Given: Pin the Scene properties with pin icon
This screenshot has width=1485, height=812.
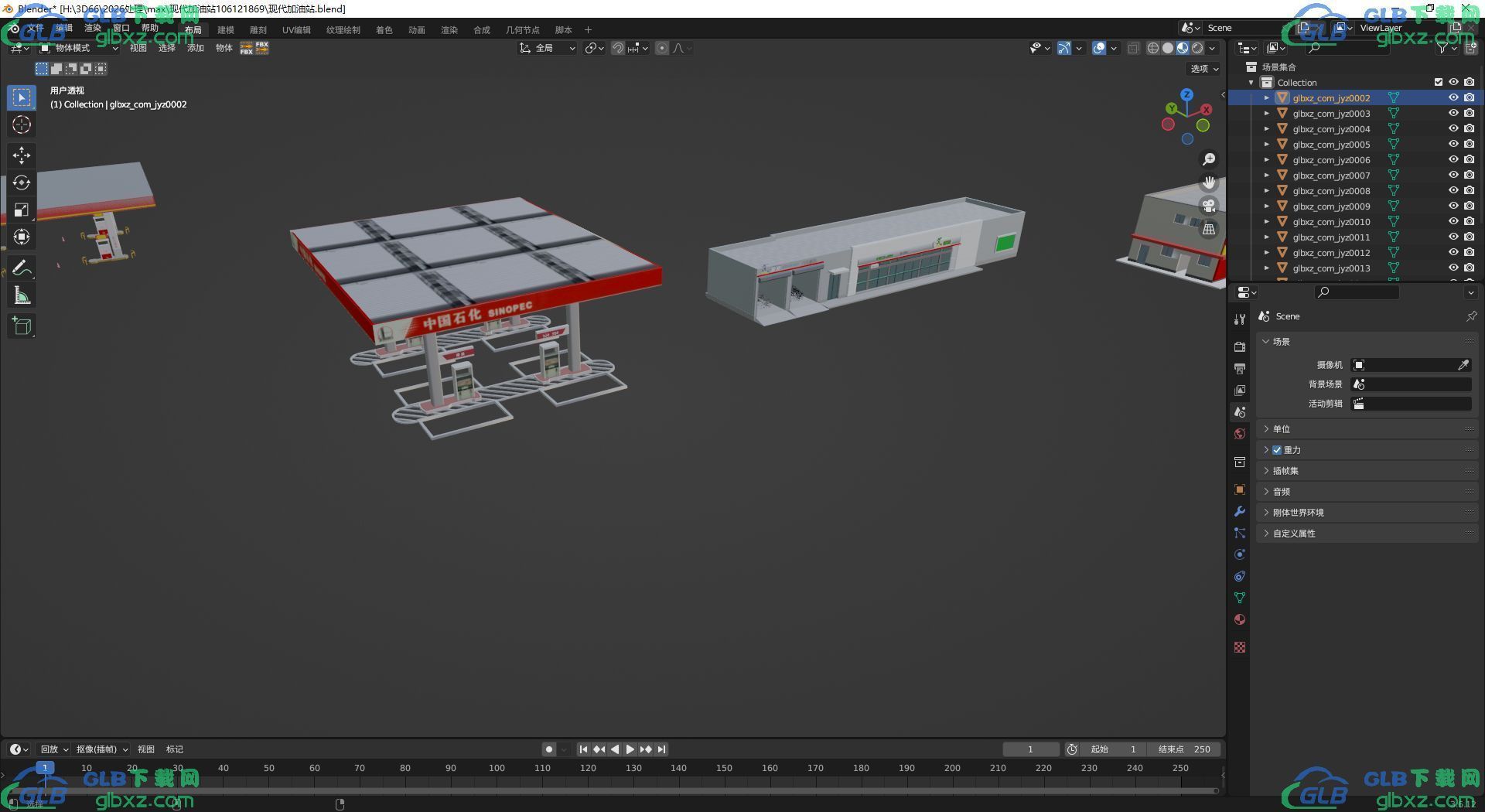Looking at the screenshot, I should click(1471, 316).
